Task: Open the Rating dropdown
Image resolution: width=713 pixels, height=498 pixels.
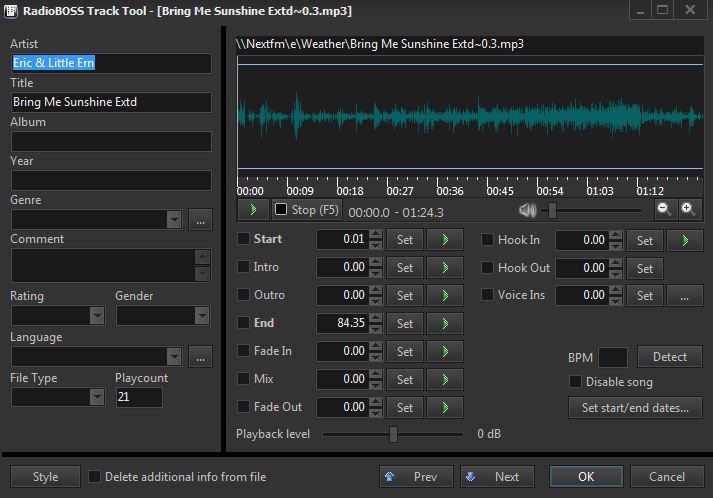Action: pos(97,316)
